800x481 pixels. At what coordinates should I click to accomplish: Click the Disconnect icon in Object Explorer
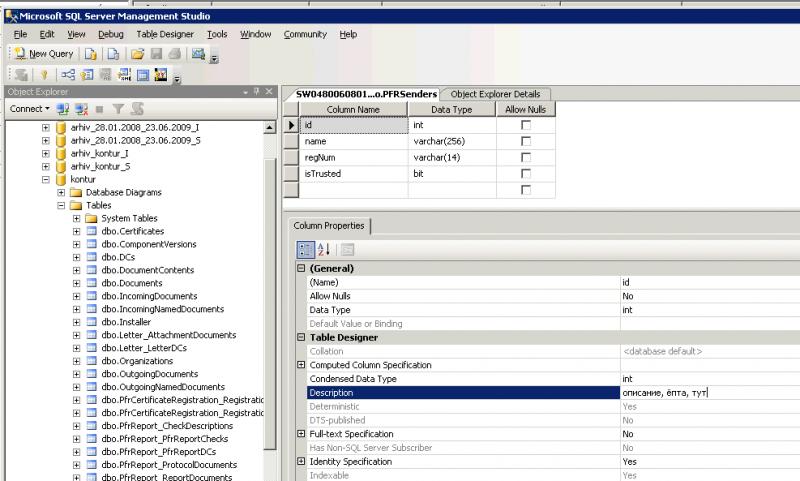click(x=81, y=109)
